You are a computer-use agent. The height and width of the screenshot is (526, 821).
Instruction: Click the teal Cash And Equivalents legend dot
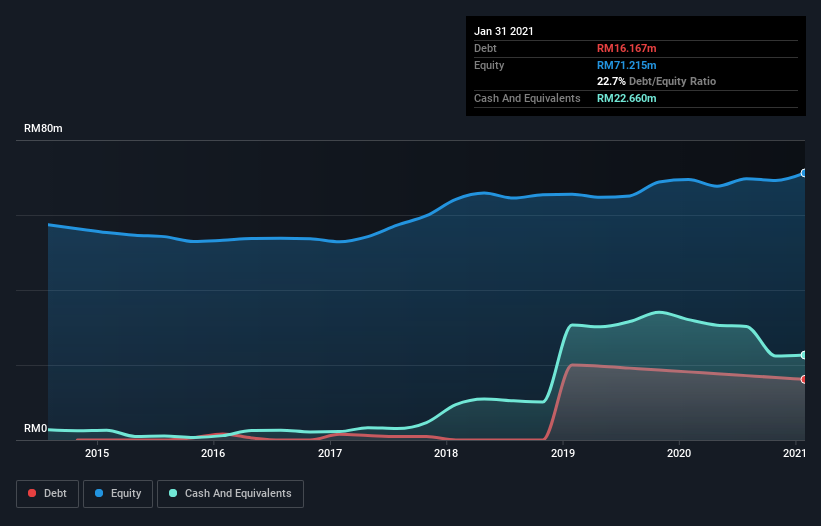pyautogui.click(x=173, y=493)
